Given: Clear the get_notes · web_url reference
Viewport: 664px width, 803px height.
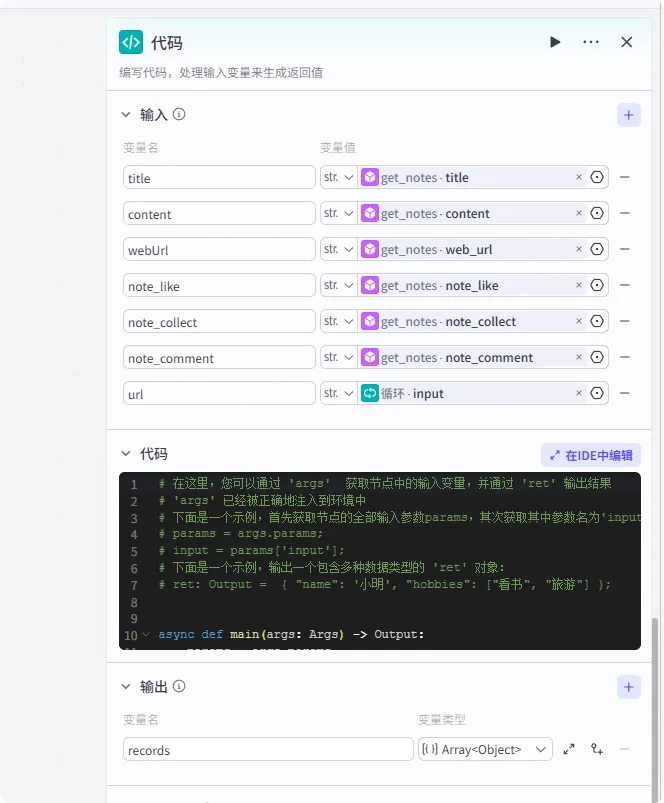Looking at the screenshot, I should click(x=579, y=249).
